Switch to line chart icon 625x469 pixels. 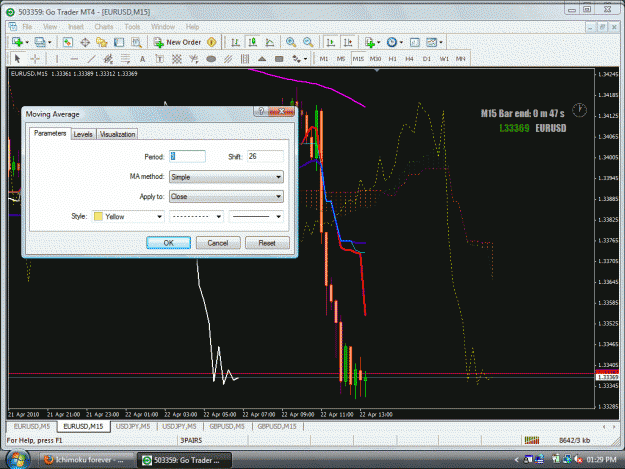270,42
